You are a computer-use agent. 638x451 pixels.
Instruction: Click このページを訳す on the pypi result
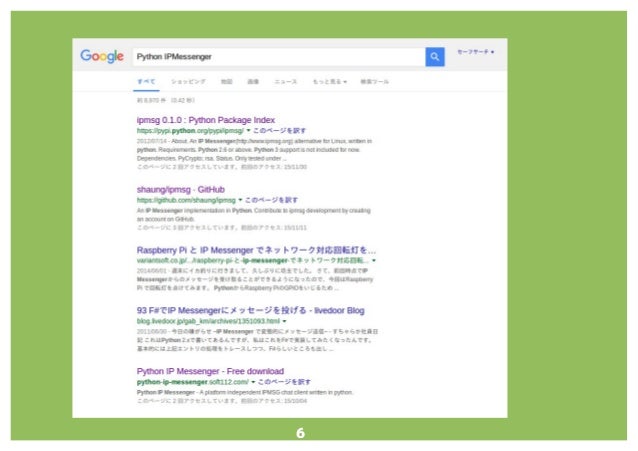(280, 131)
